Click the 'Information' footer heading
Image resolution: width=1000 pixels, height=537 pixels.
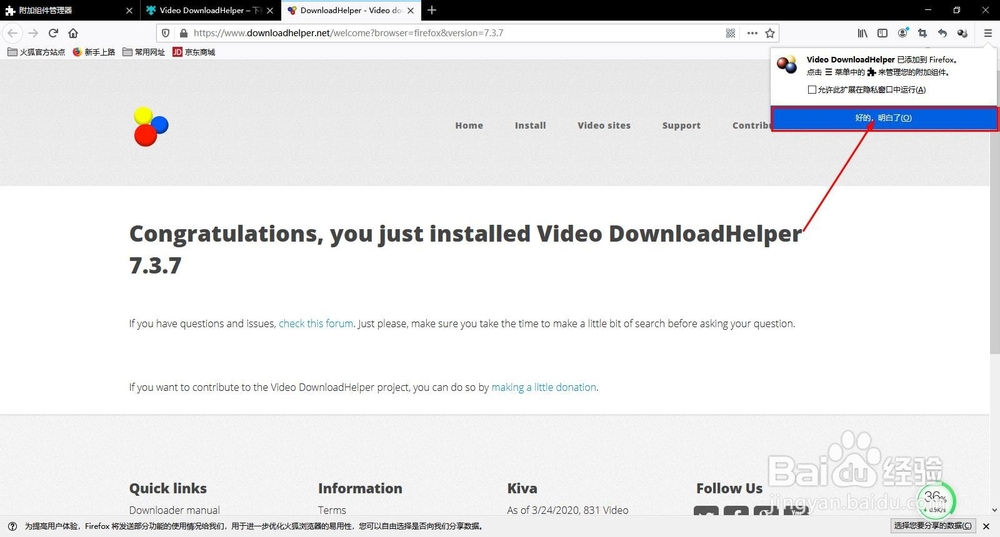(x=360, y=489)
